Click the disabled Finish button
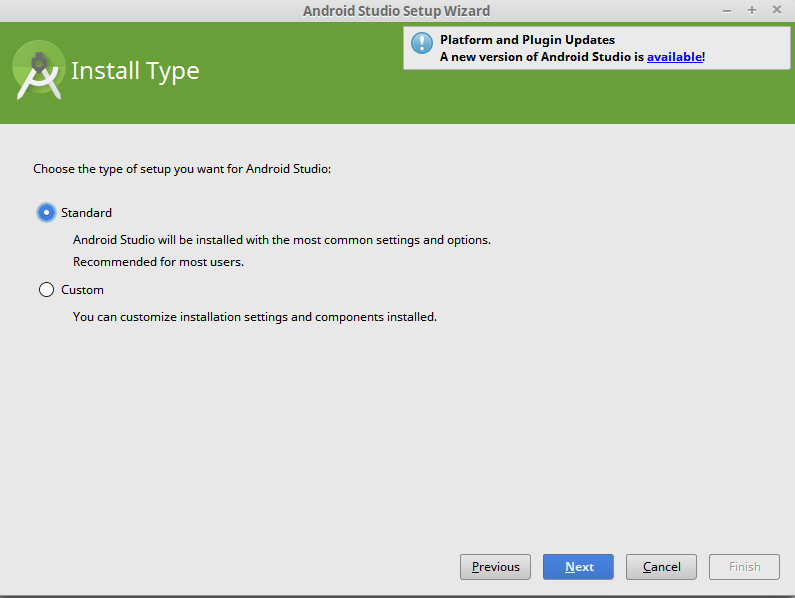The width and height of the screenshot is (795, 598). coord(744,567)
